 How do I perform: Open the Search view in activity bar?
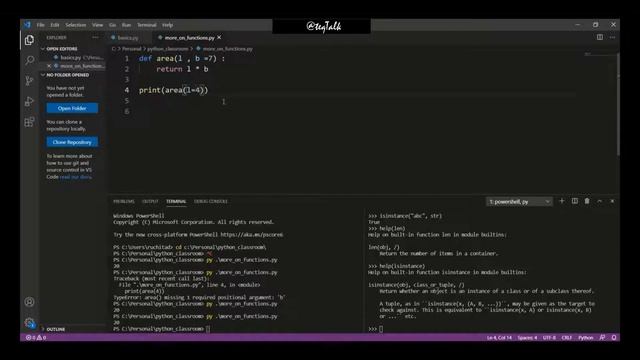(x=29, y=60)
